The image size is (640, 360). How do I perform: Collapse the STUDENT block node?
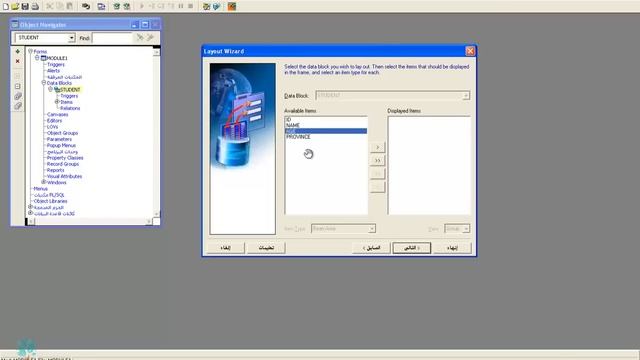click(51, 89)
